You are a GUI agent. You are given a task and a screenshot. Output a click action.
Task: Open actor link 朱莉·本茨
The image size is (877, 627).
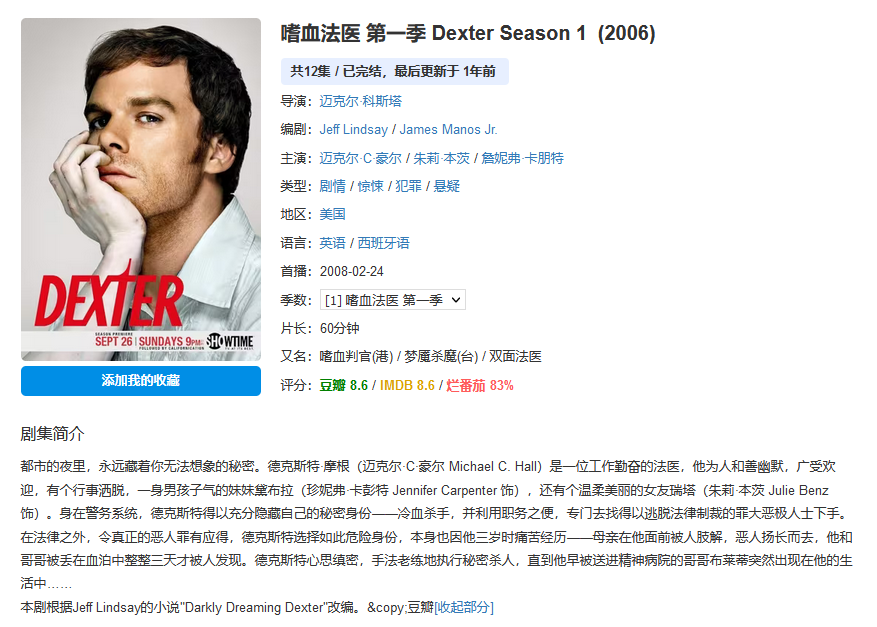point(441,158)
